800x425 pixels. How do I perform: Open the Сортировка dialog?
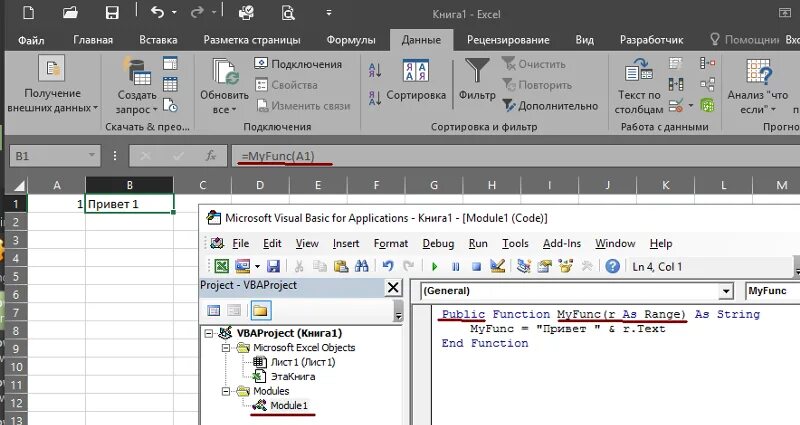(416, 81)
